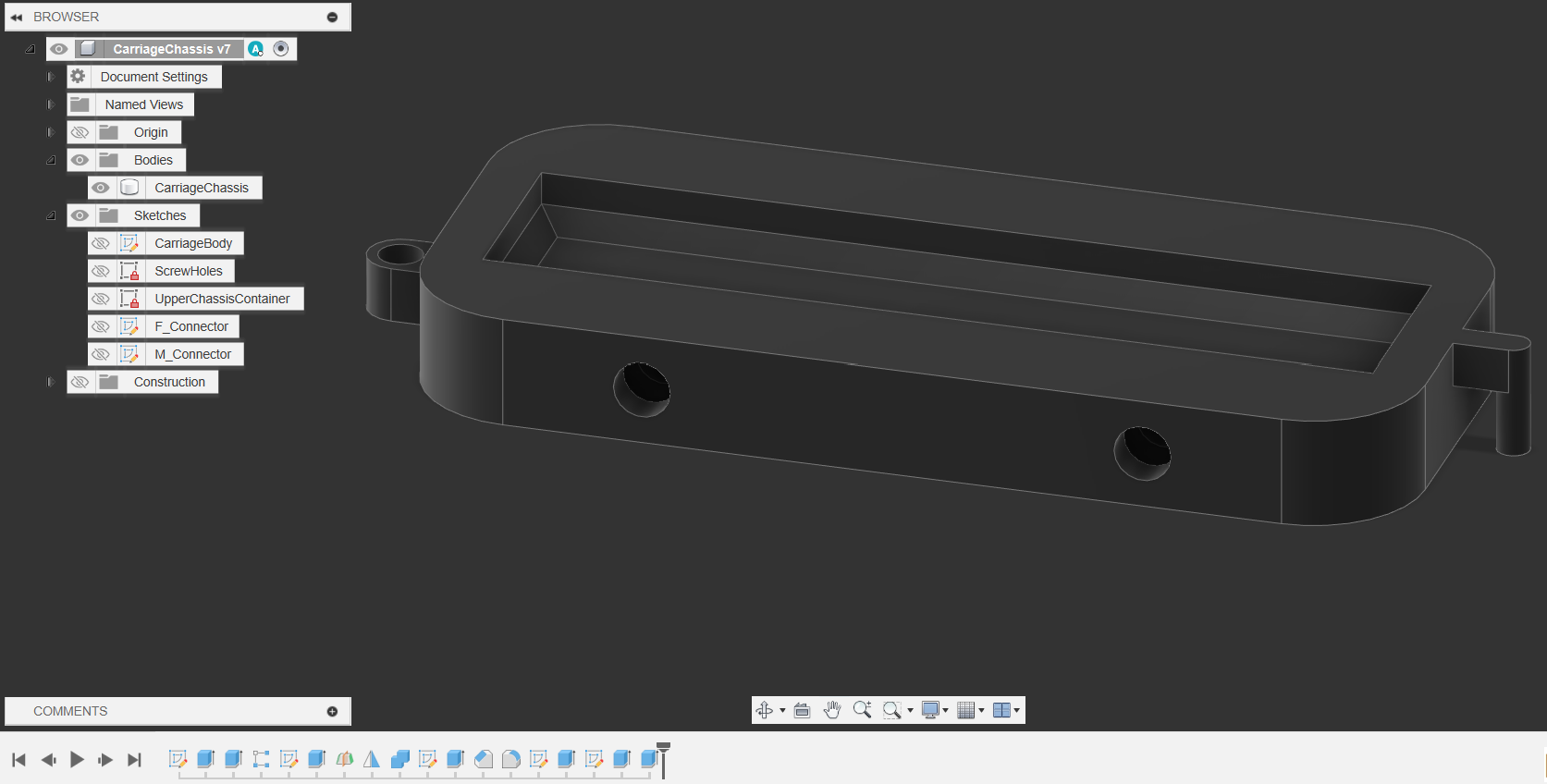Image resolution: width=1547 pixels, height=784 pixels.
Task: Hide the CarriageChassis body
Action: 101,188
